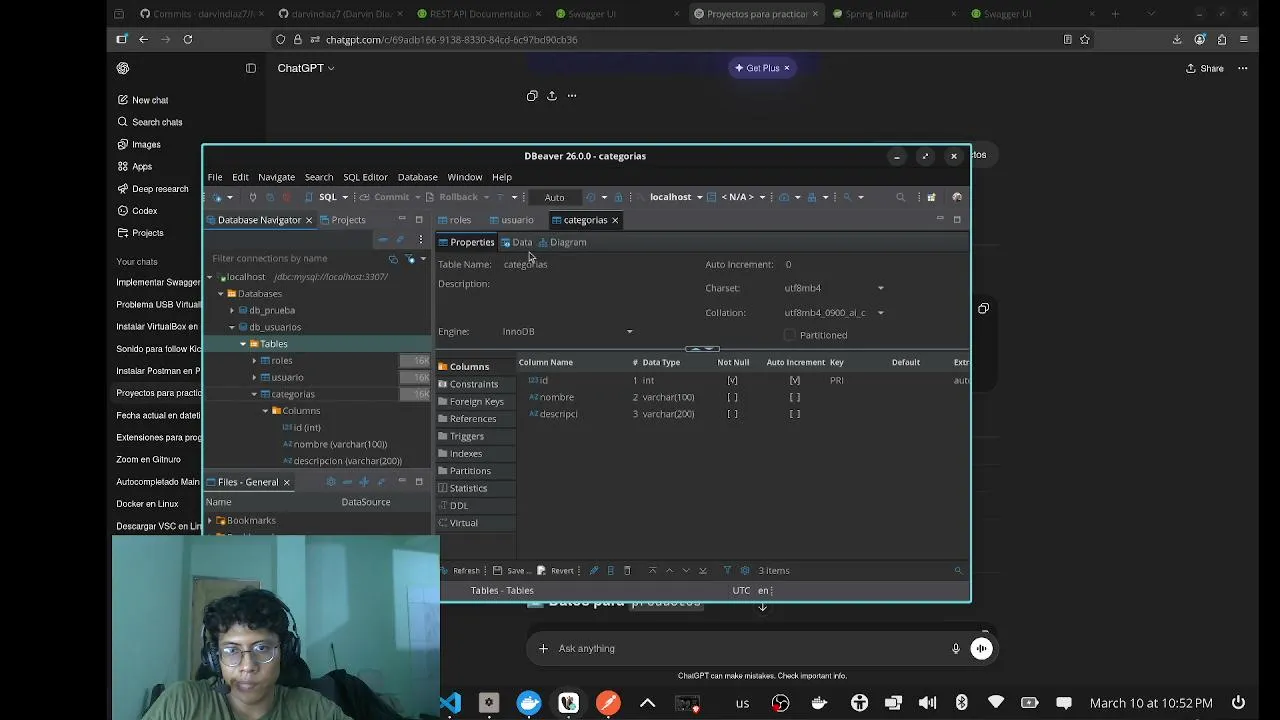Screen dimensions: 1280x720
Task: Click the microphone icon in ChatGPT input
Action: [956, 648]
